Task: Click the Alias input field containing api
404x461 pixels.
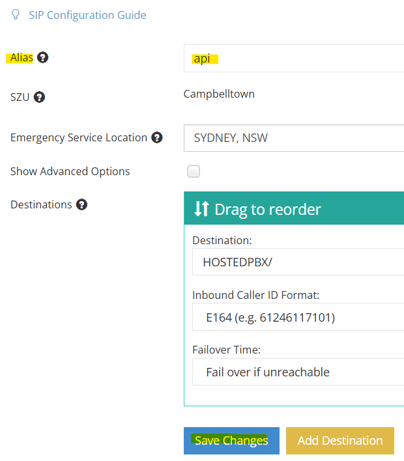Action: pos(294,58)
